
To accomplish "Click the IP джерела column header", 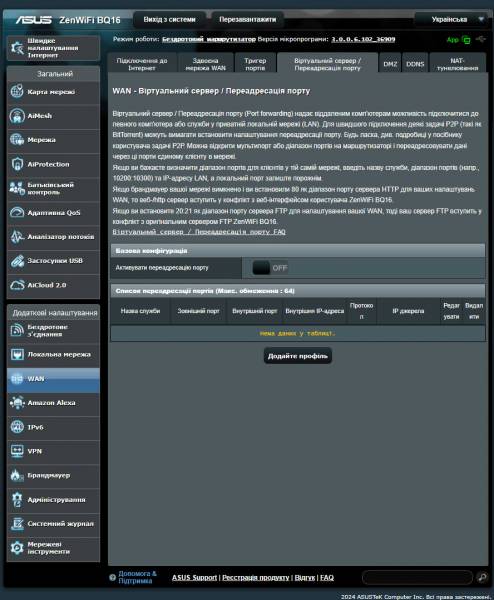I will click(408, 311).
